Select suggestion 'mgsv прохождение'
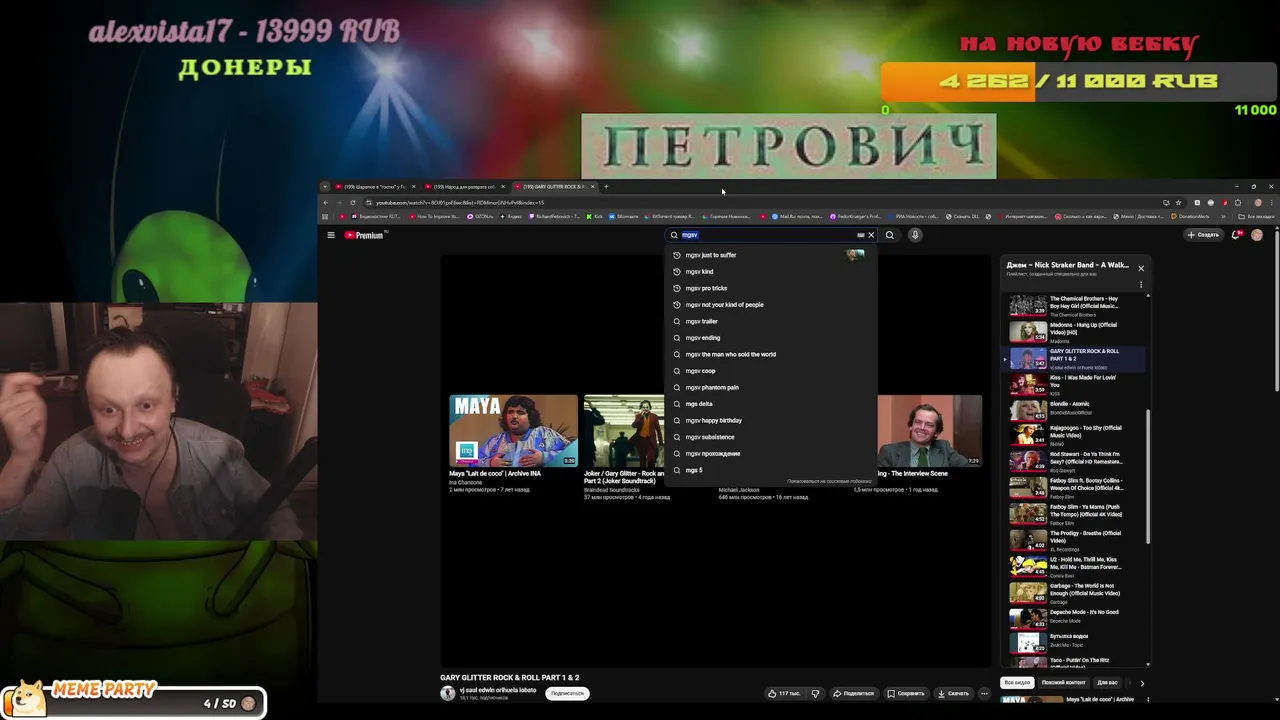1280x720 pixels. click(770, 453)
